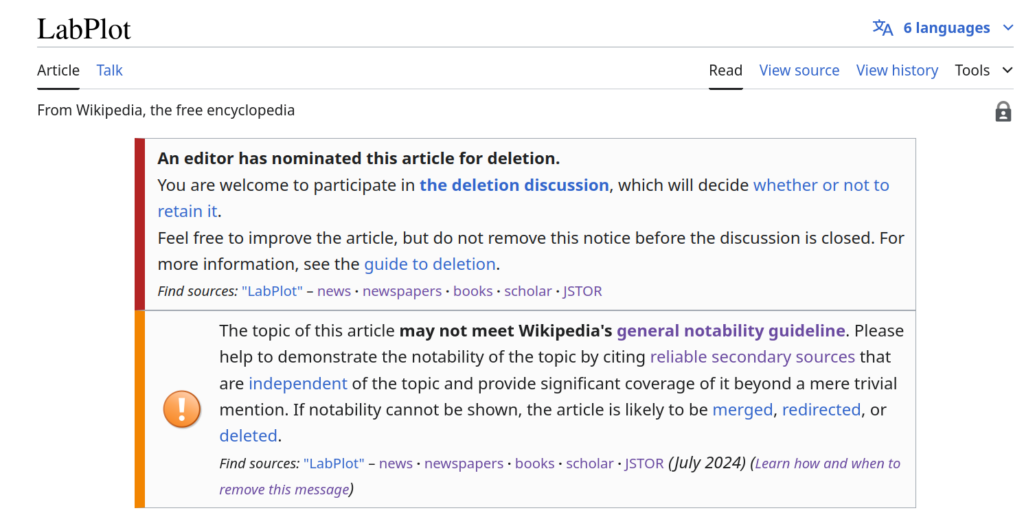The width and height of the screenshot is (1024, 515).
Task: Click the orange notability warning icon
Action: point(182,409)
